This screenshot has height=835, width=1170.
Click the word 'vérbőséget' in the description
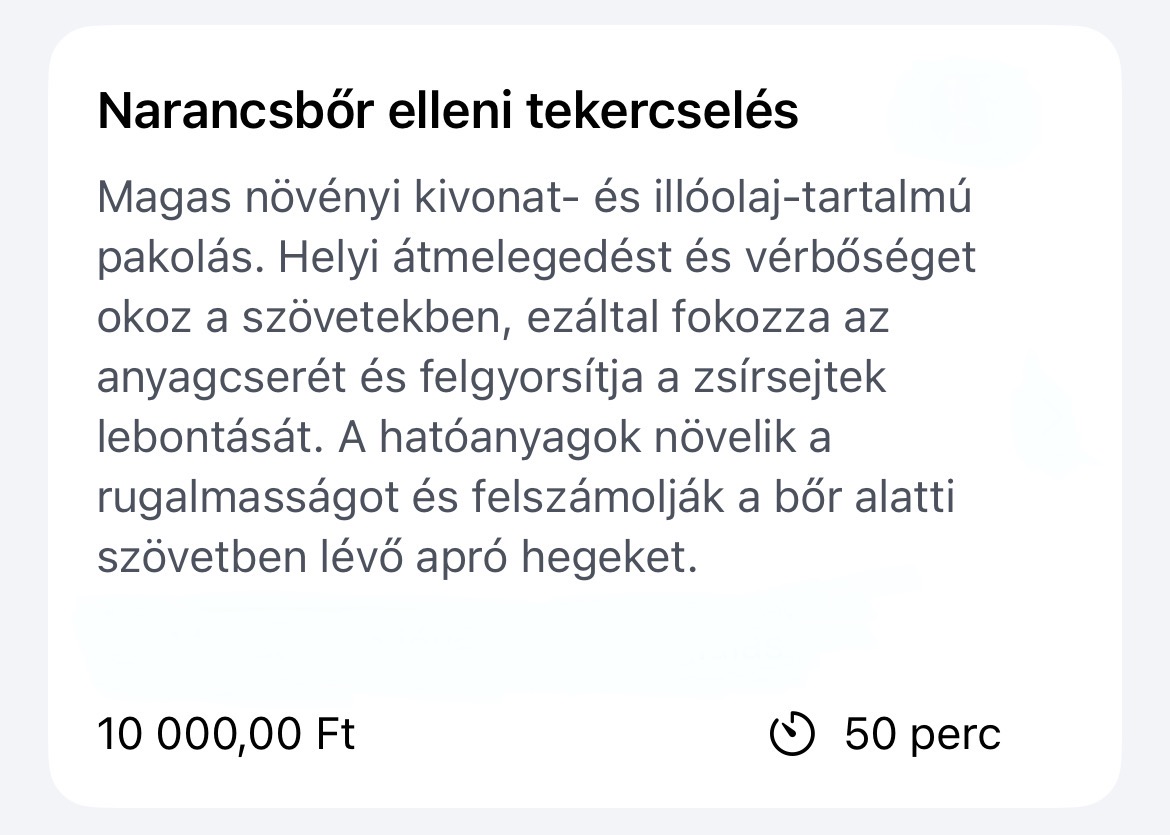[860, 258]
